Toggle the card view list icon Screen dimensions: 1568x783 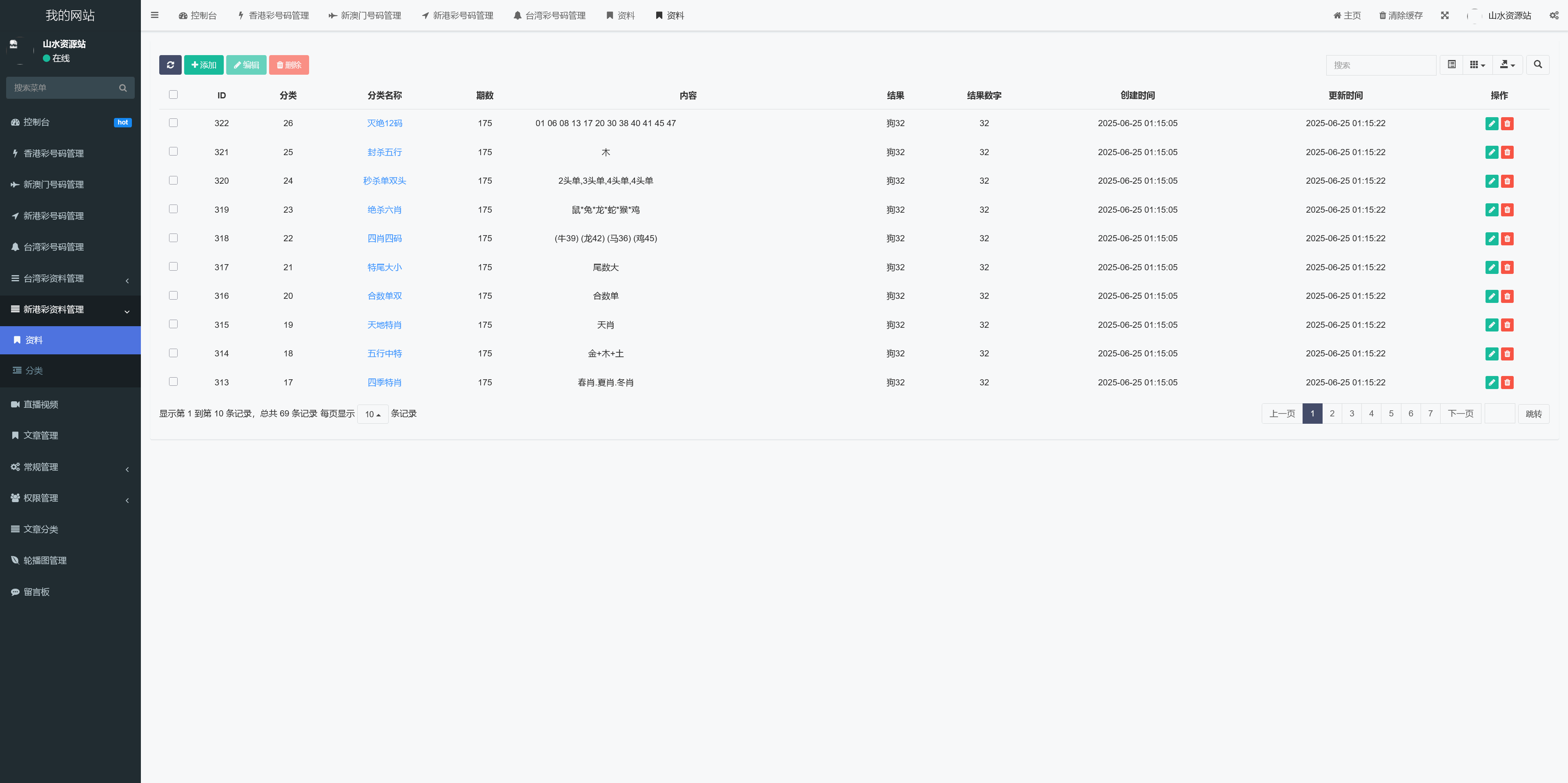(x=1451, y=65)
